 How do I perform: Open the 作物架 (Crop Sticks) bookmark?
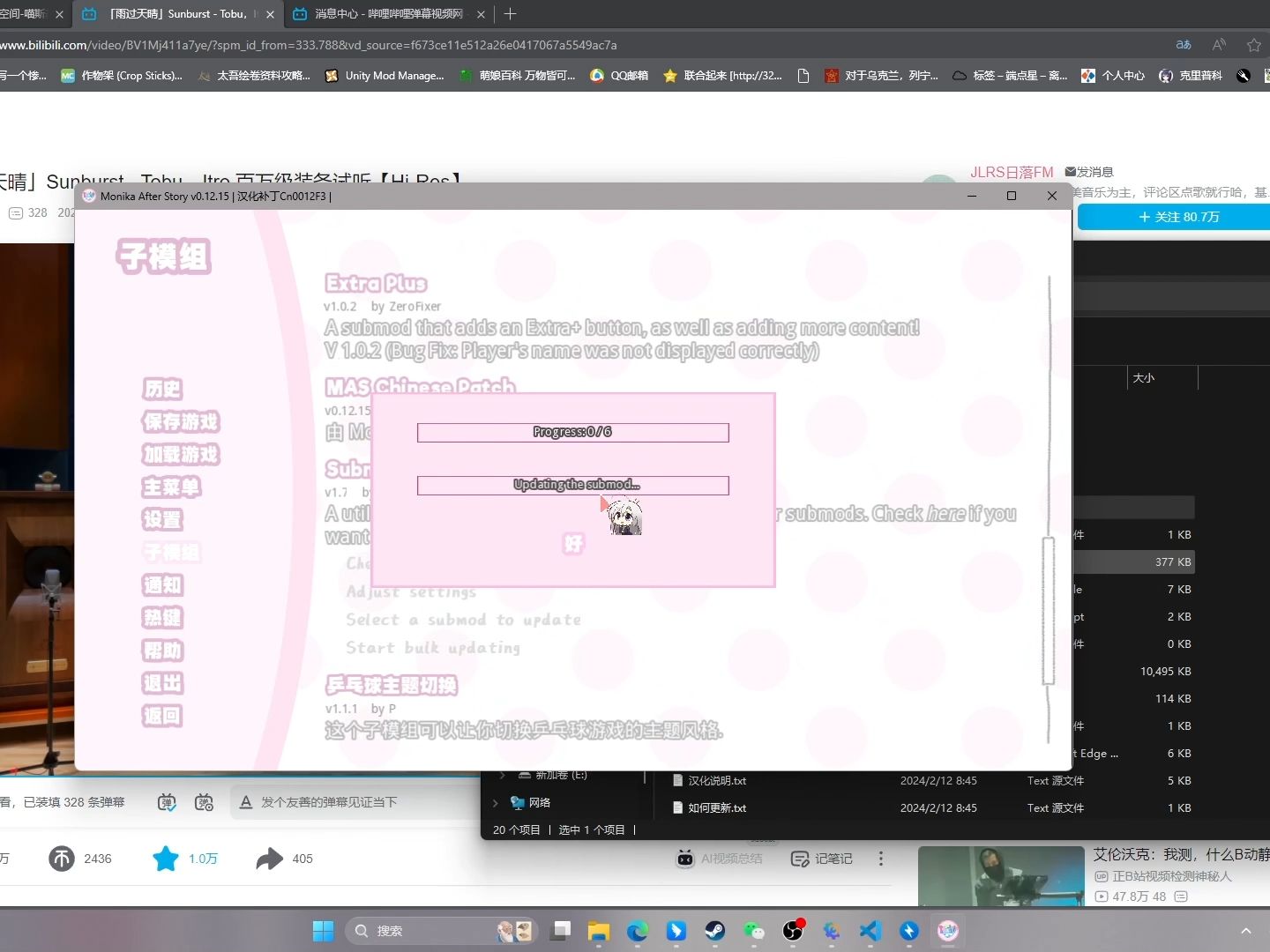(x=122, y=76)
